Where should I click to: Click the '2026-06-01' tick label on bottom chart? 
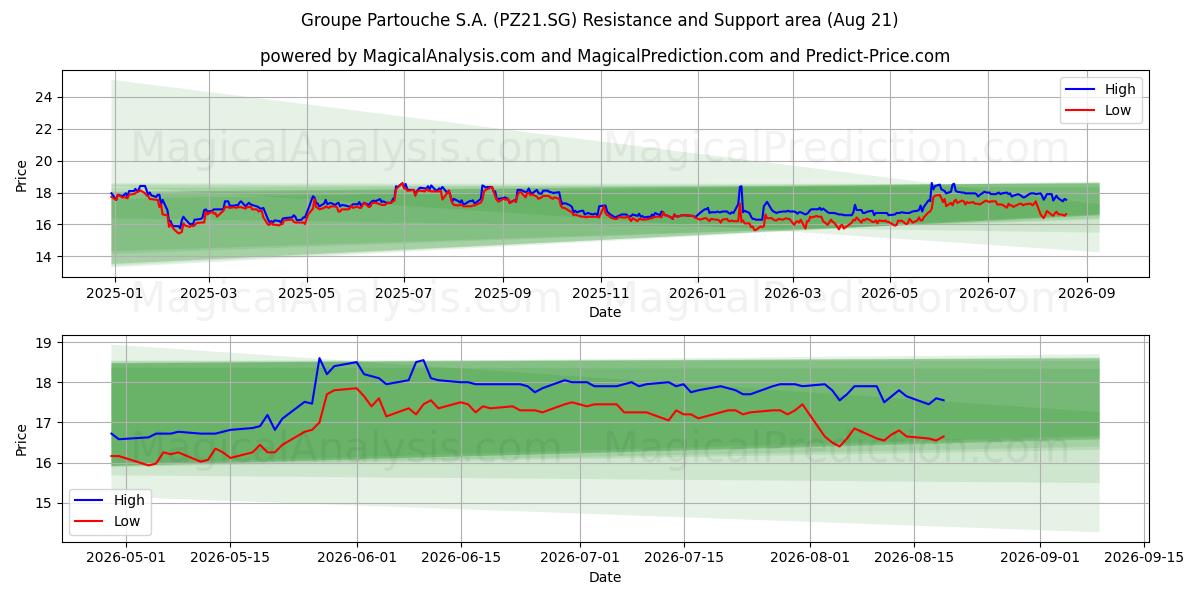point(357,558)
